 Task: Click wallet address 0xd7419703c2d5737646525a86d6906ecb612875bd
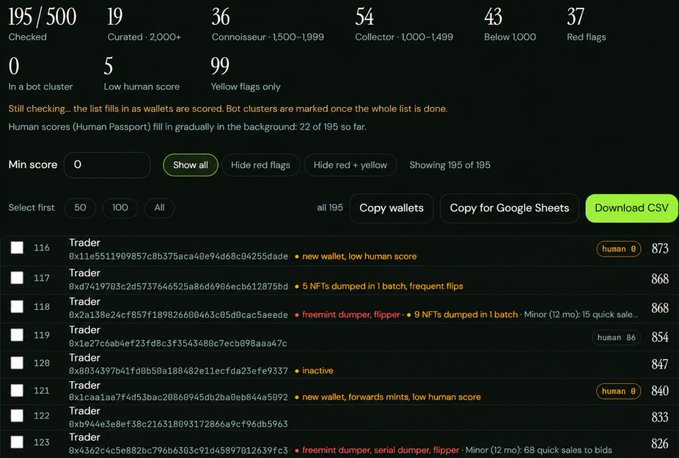(178, 286)
